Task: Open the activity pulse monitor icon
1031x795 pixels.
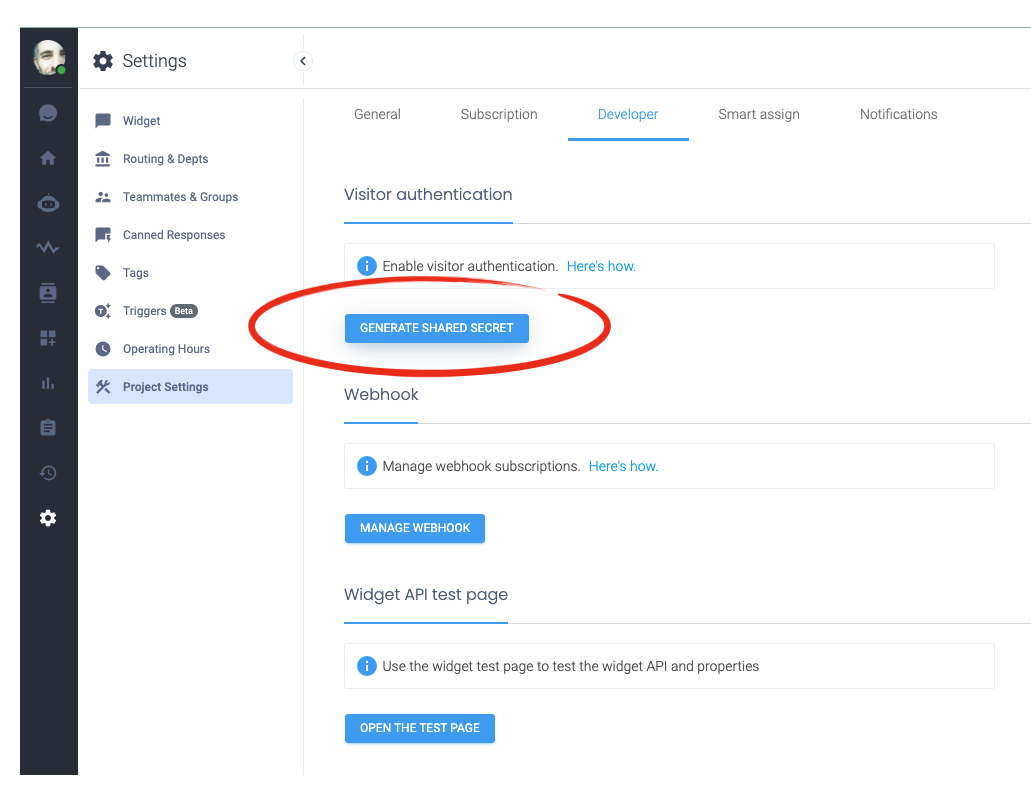Action: 48,247
